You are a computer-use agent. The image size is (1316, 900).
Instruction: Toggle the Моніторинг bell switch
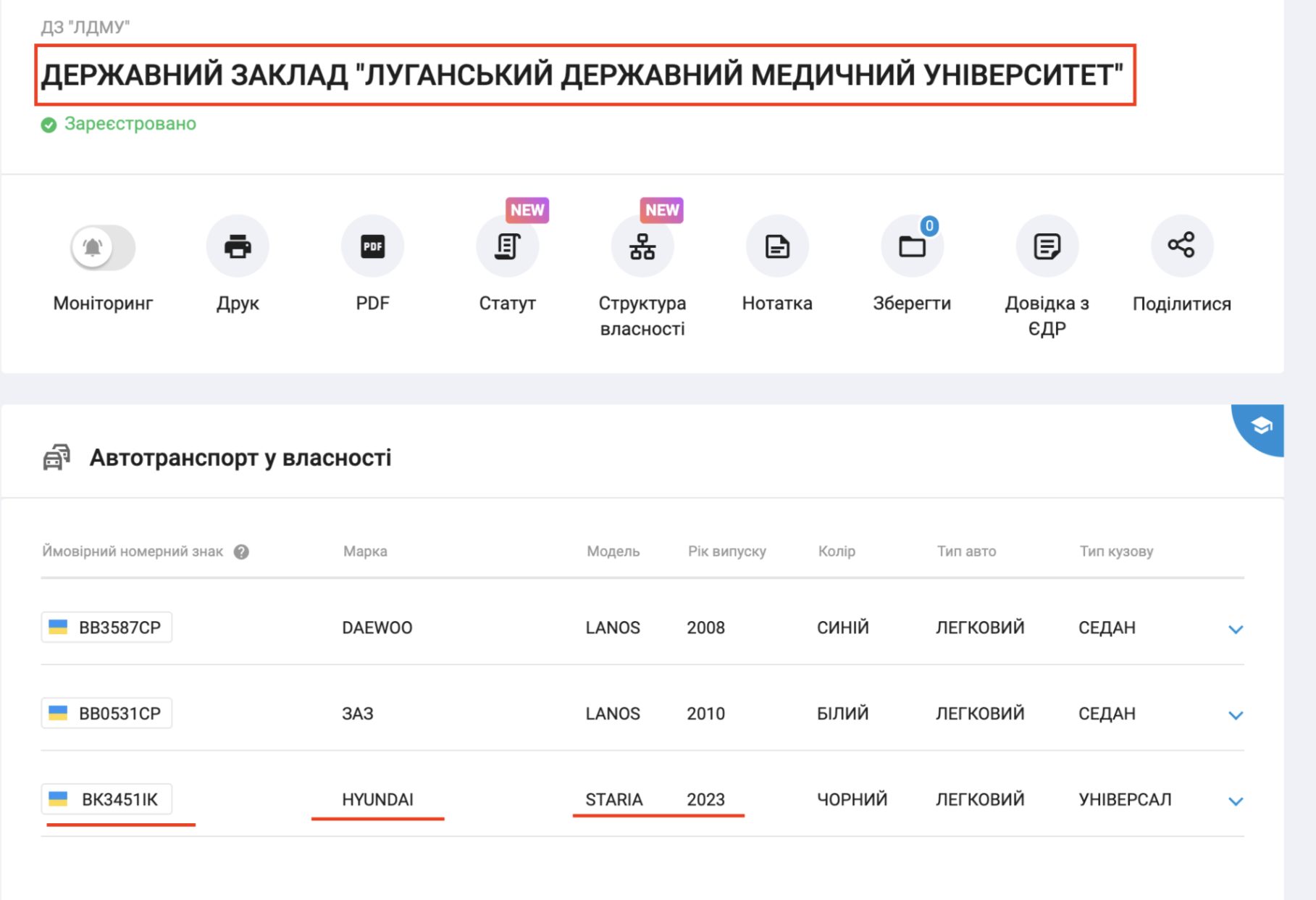(x=103, y=247)
